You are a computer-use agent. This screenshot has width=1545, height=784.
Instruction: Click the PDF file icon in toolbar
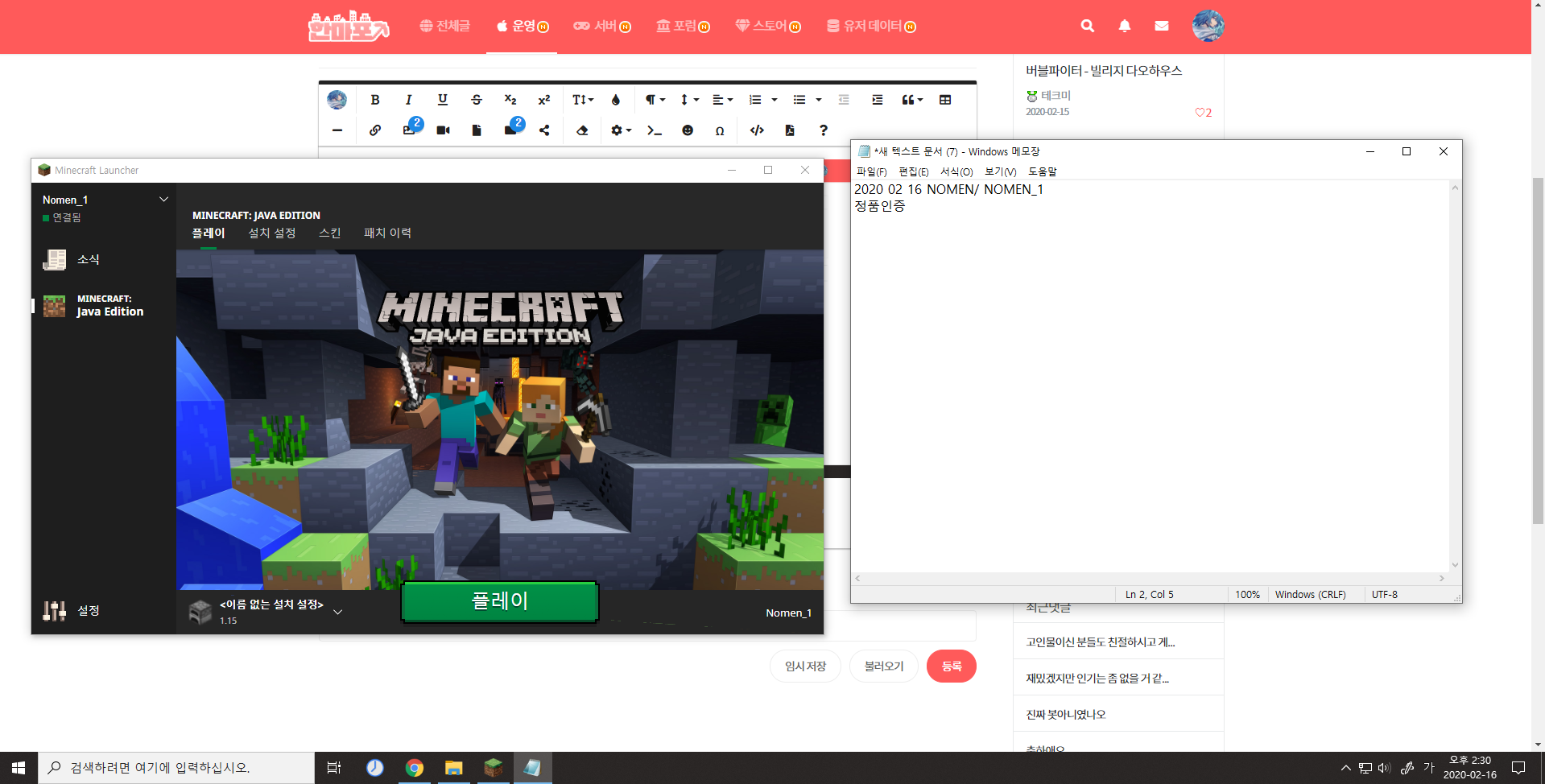coord(790,130)
